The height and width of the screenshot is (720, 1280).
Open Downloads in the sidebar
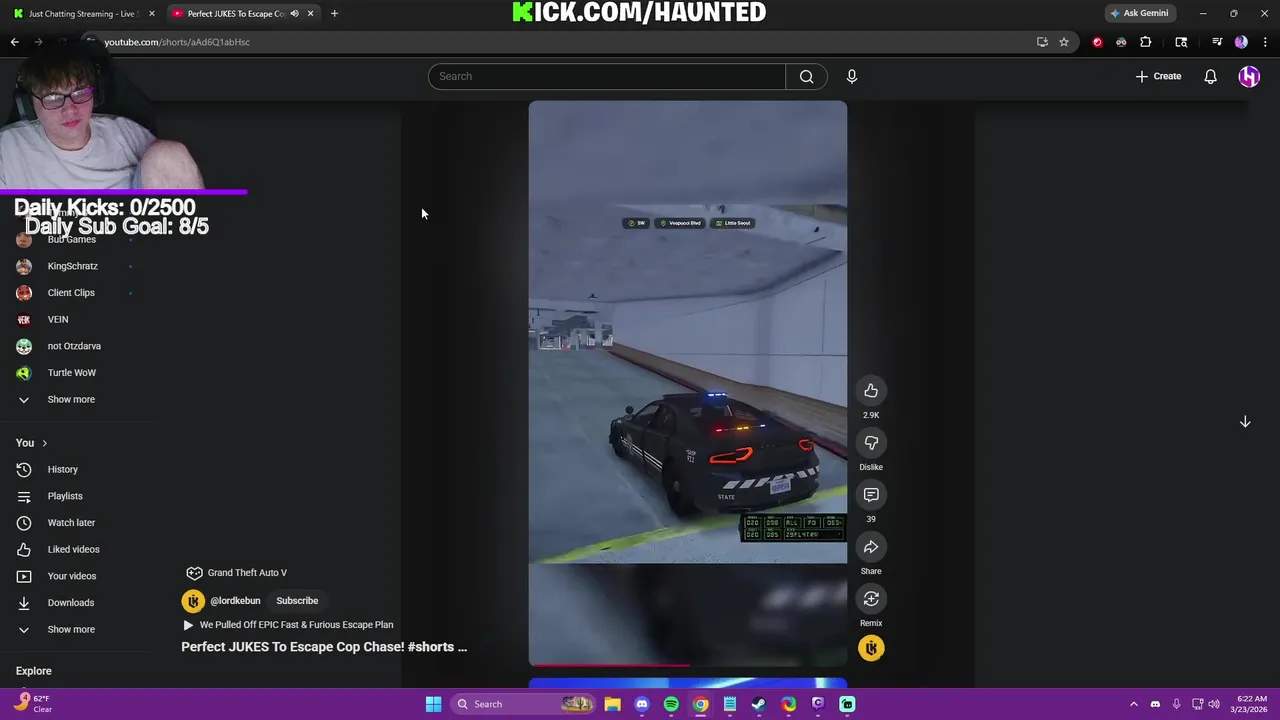[x=70, y=603]
